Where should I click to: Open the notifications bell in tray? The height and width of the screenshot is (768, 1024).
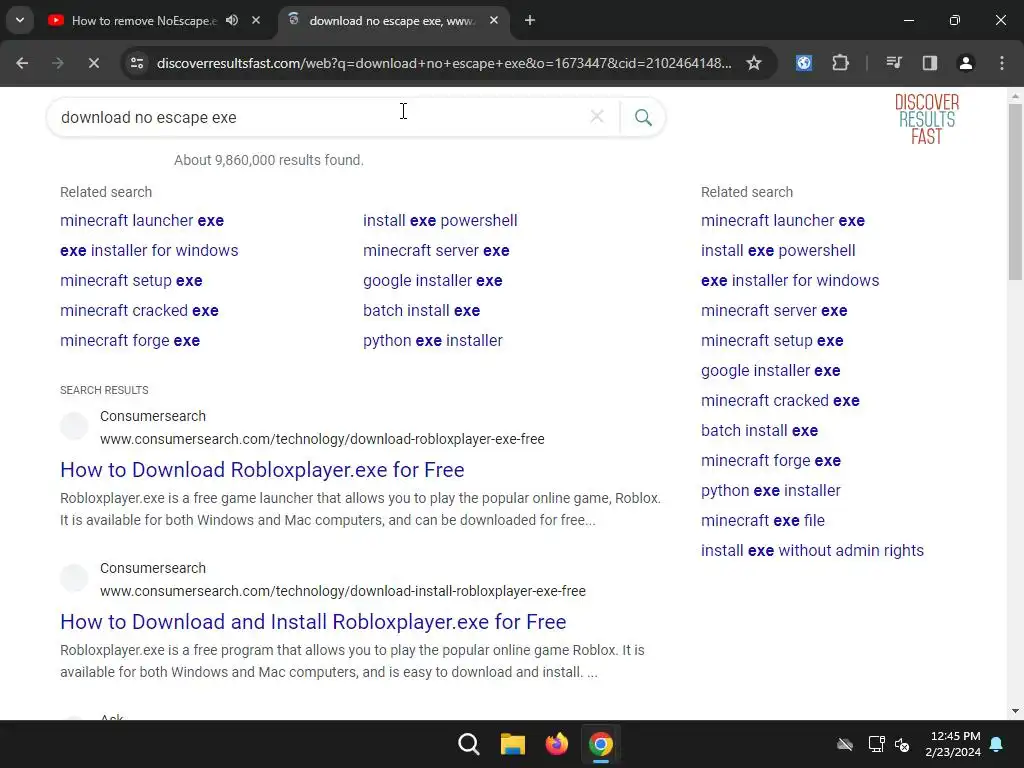click(997, 744)
